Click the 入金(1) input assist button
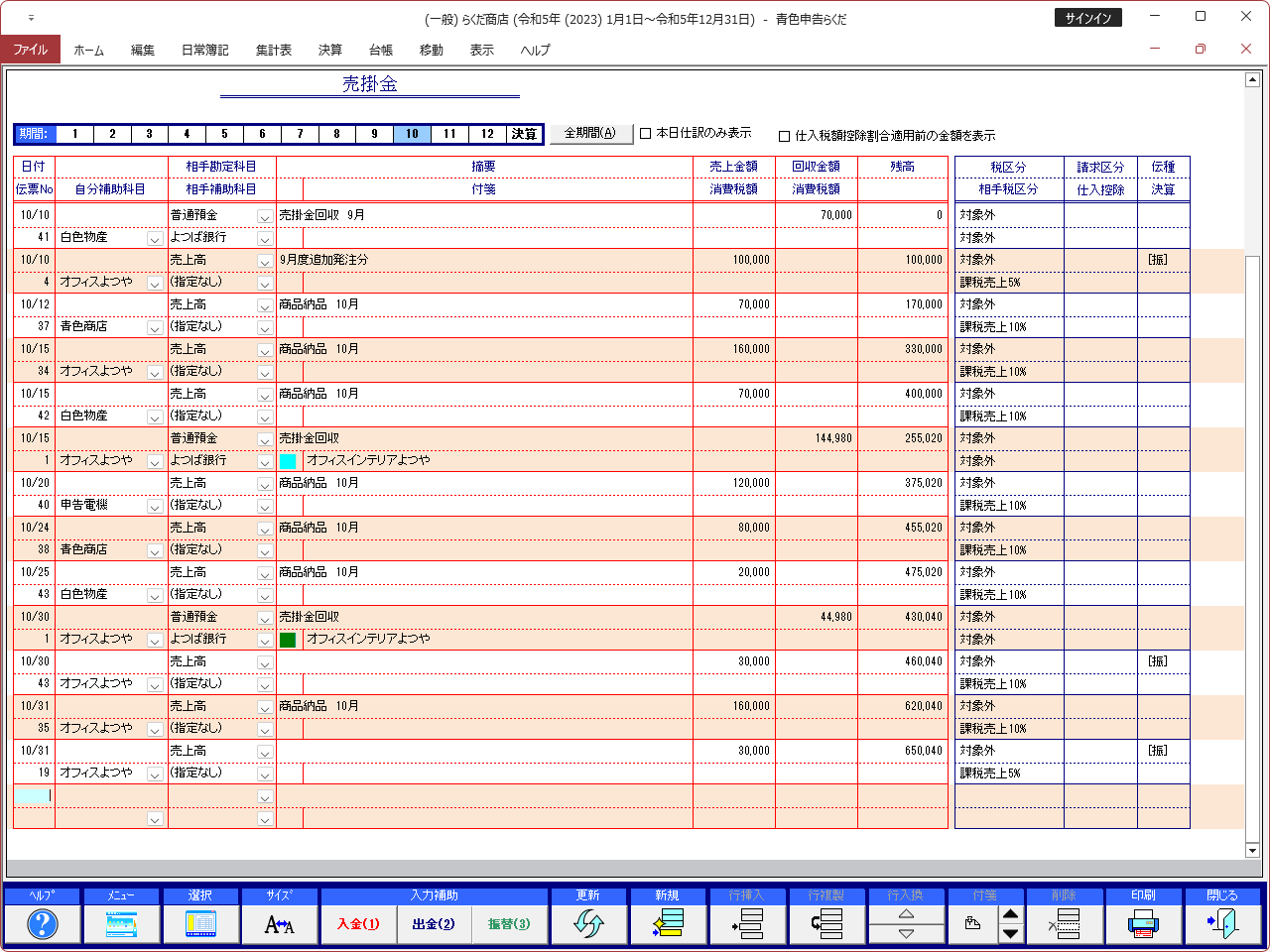 (358, 924)
